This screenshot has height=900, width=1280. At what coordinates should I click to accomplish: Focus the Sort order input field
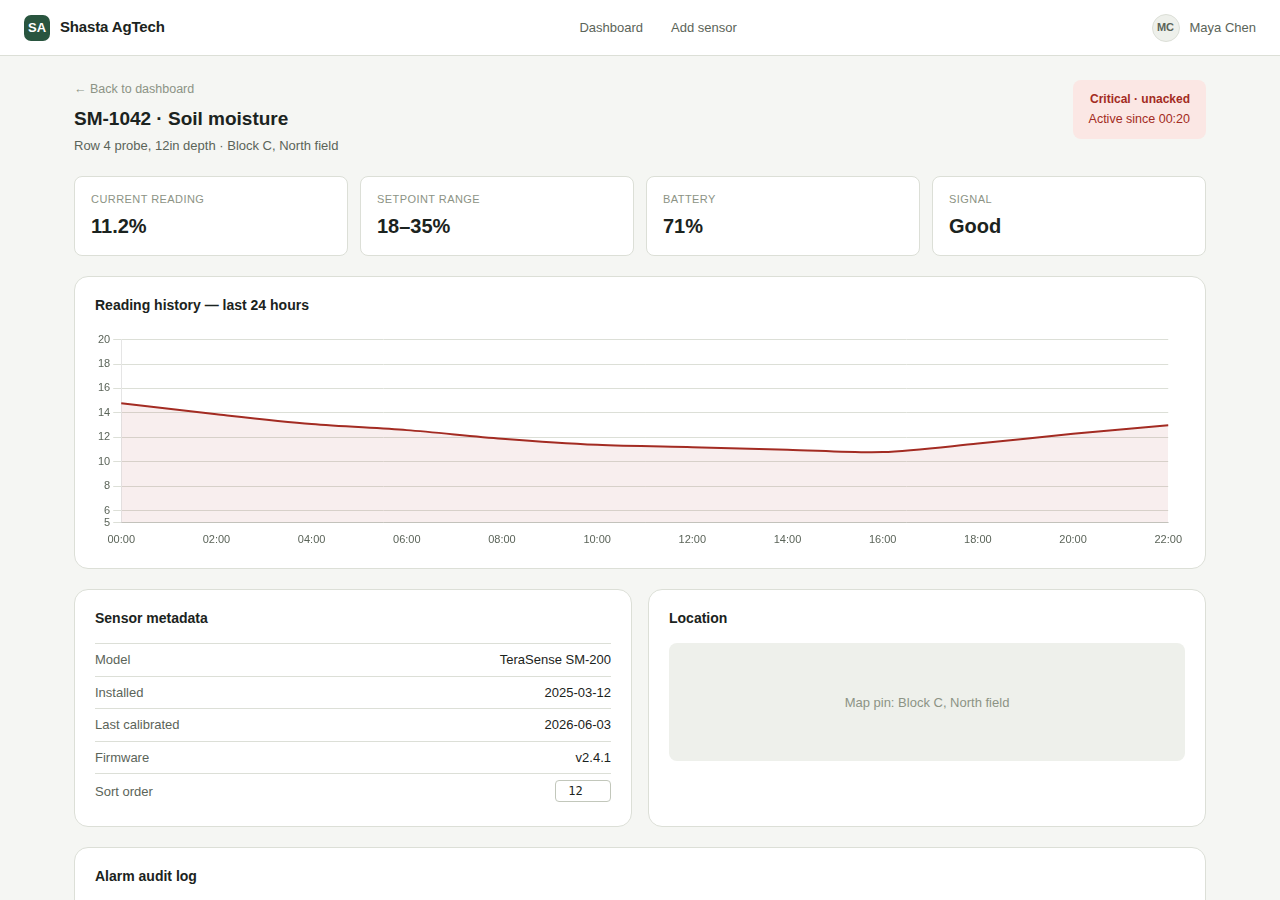point(583,791)
